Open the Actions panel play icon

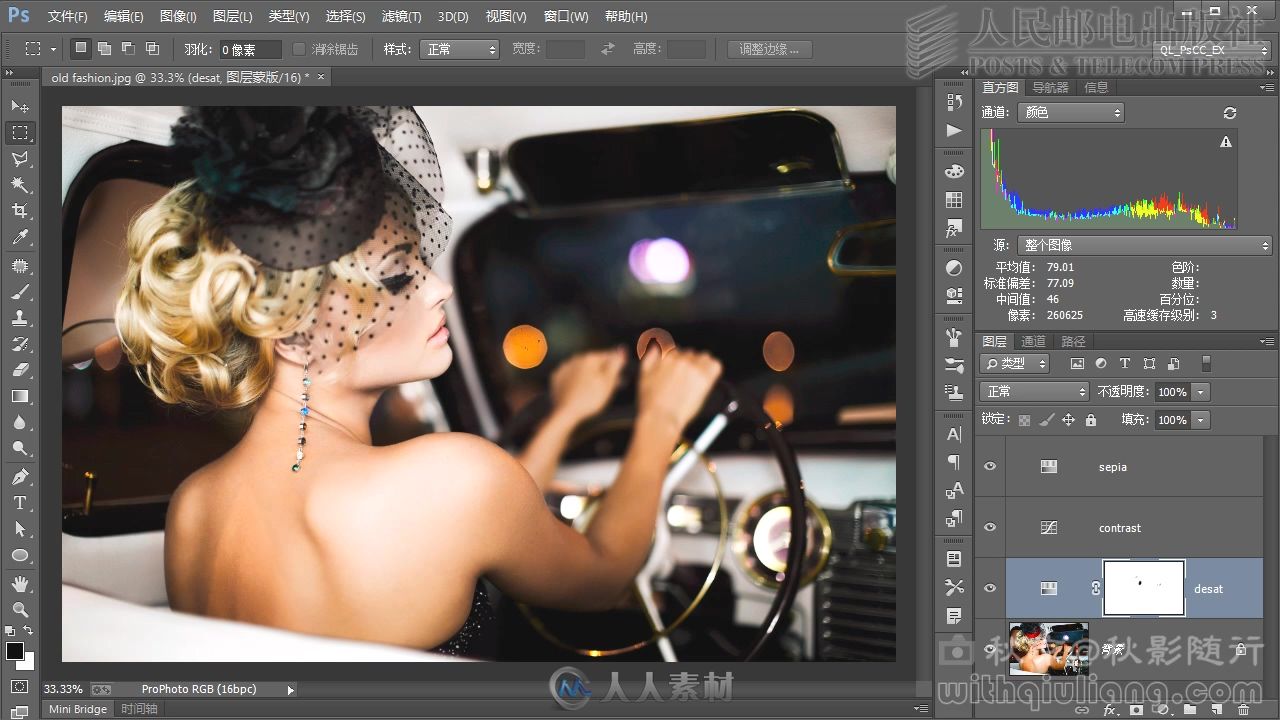(x=954, y=130)
